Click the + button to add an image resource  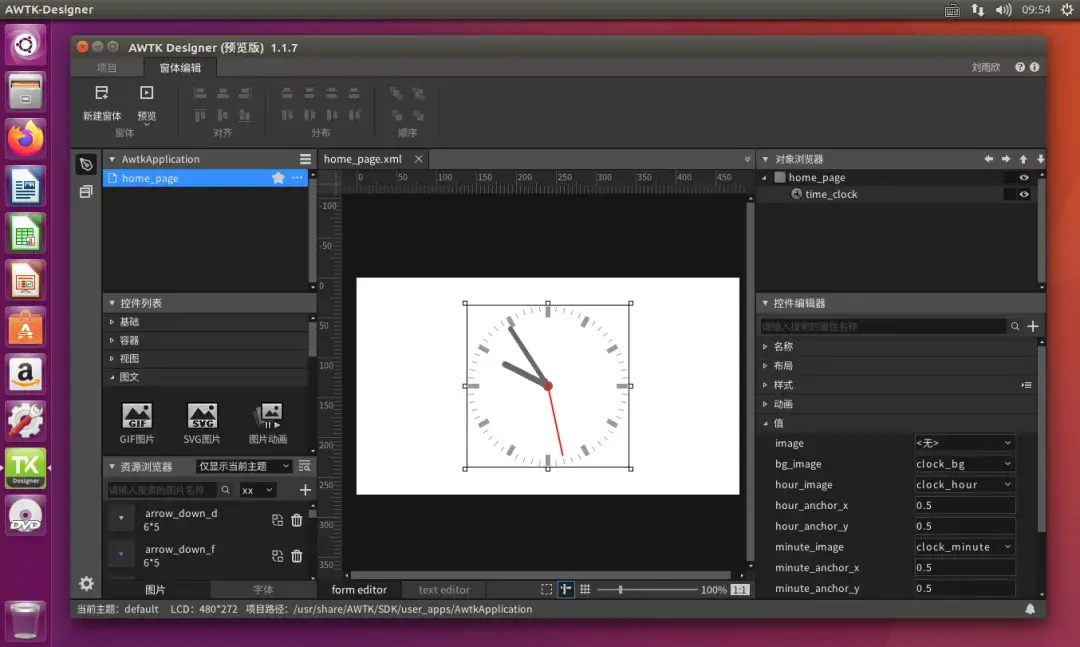tap(303, 489)
